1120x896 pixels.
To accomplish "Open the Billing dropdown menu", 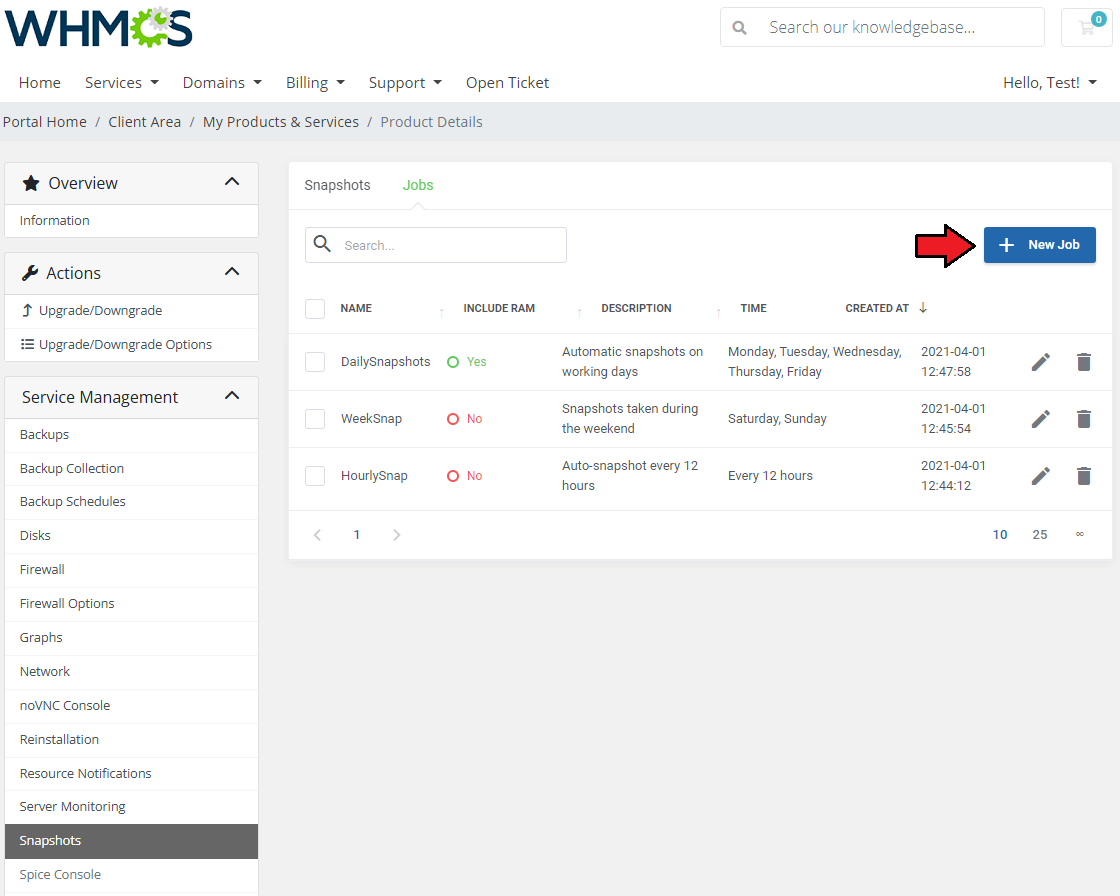I will pos(315,83).
